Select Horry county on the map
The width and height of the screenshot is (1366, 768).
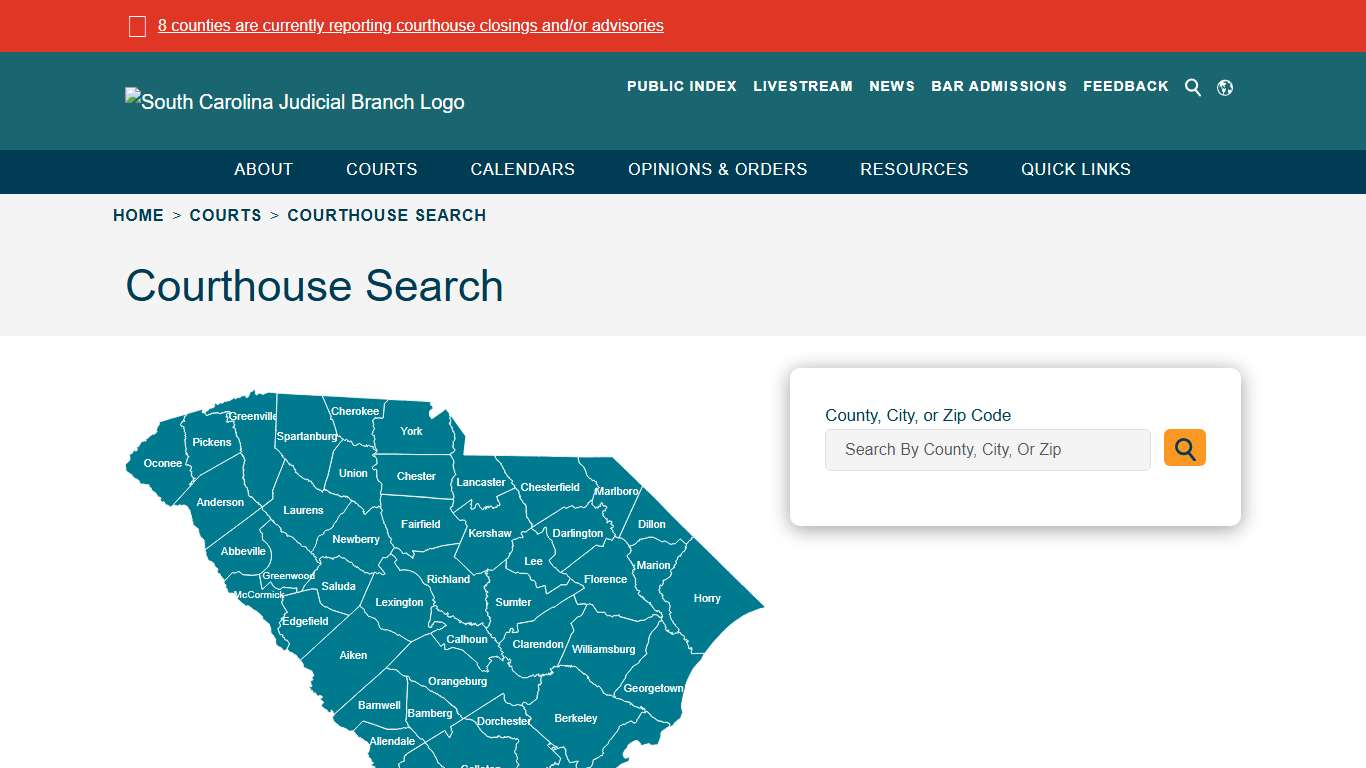[x=706, y=597]
